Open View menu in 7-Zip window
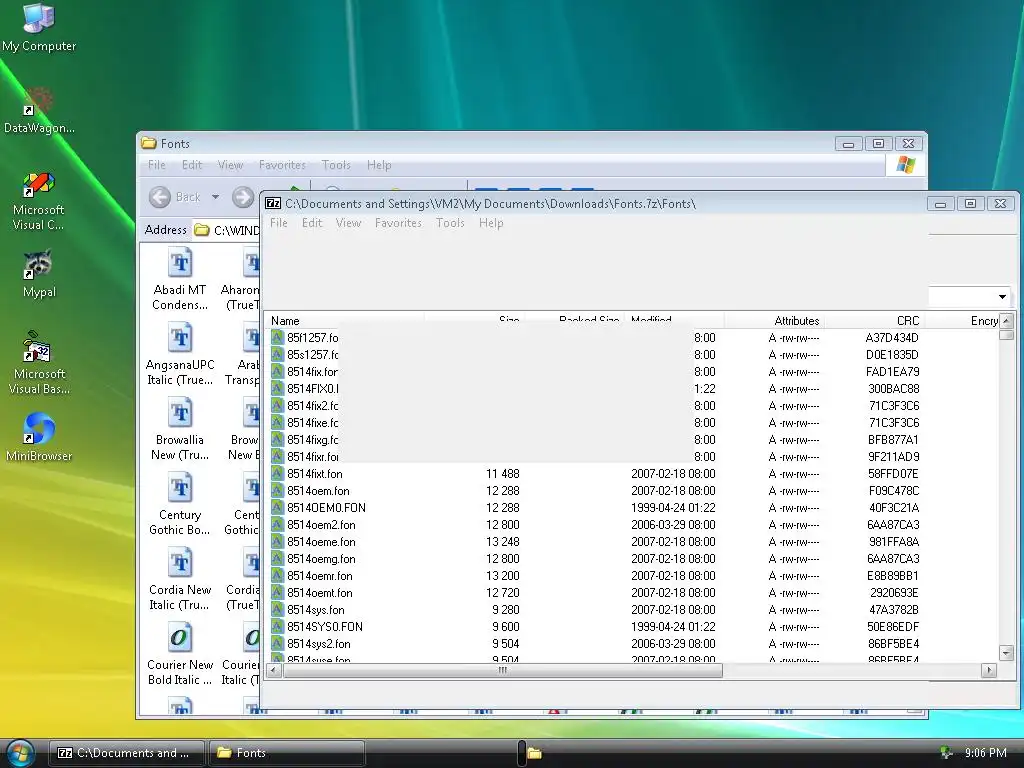 [348, 223]
